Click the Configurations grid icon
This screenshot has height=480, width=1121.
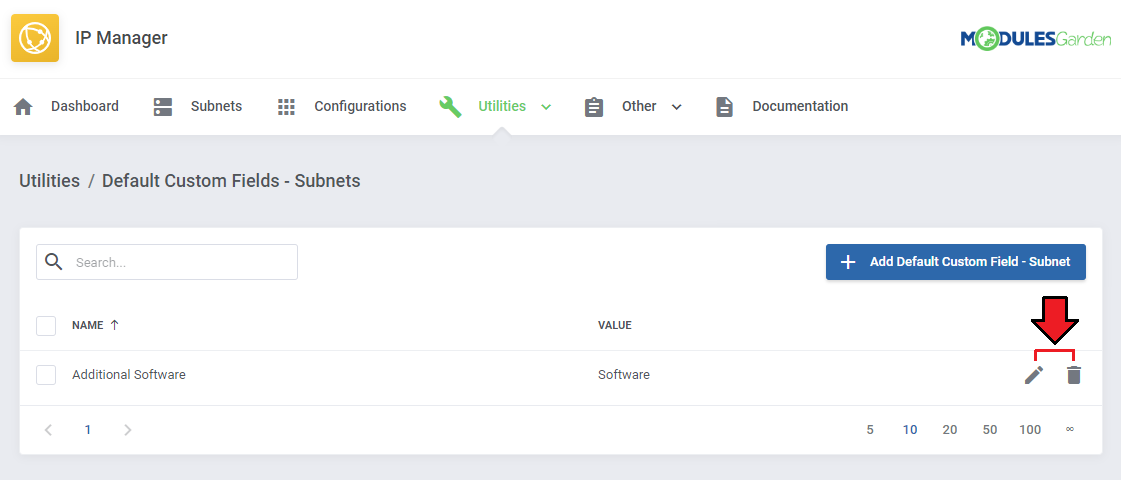click(286, 107)
